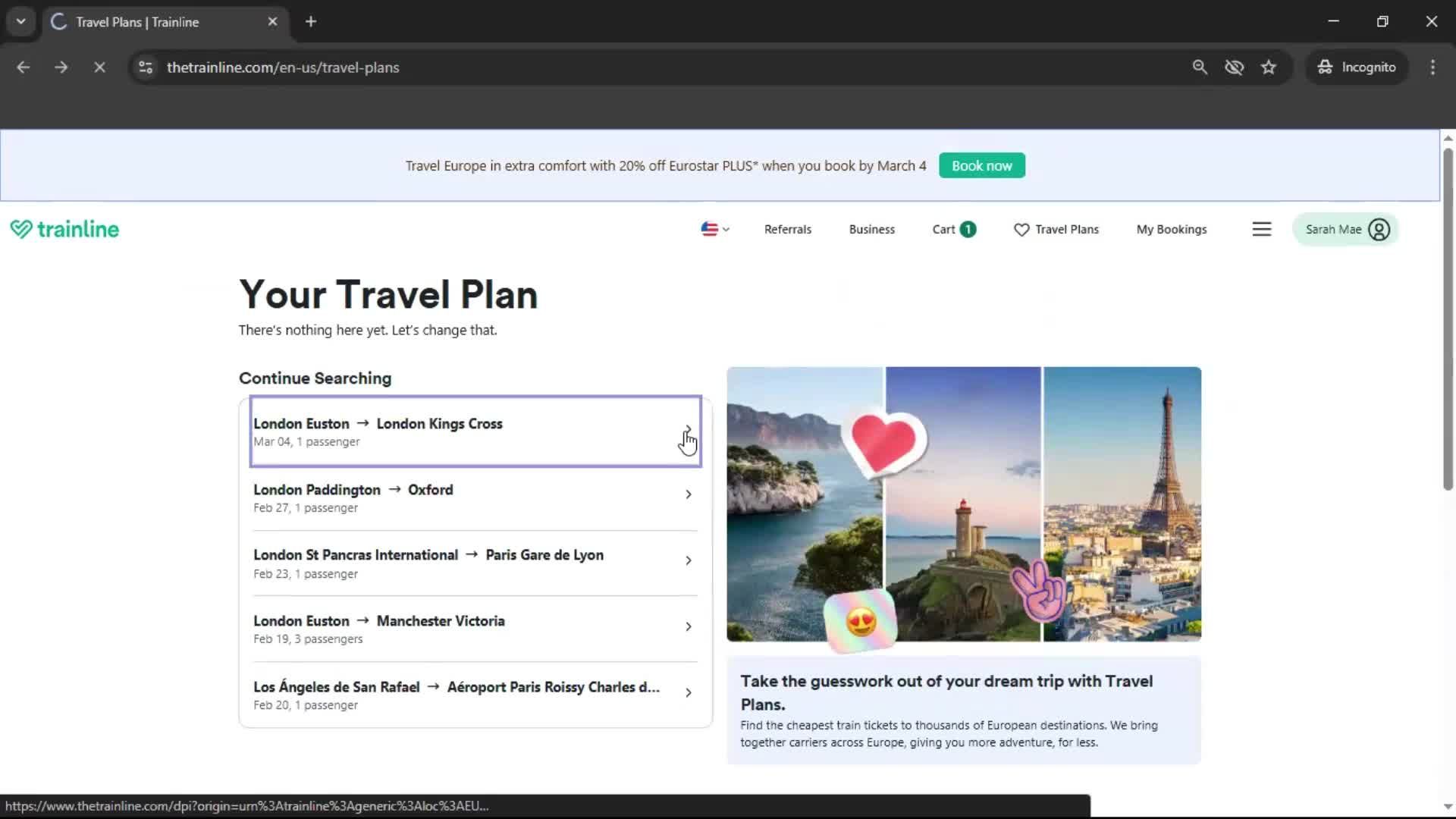Open the browser tab search chevron

(x=20, y=21)
